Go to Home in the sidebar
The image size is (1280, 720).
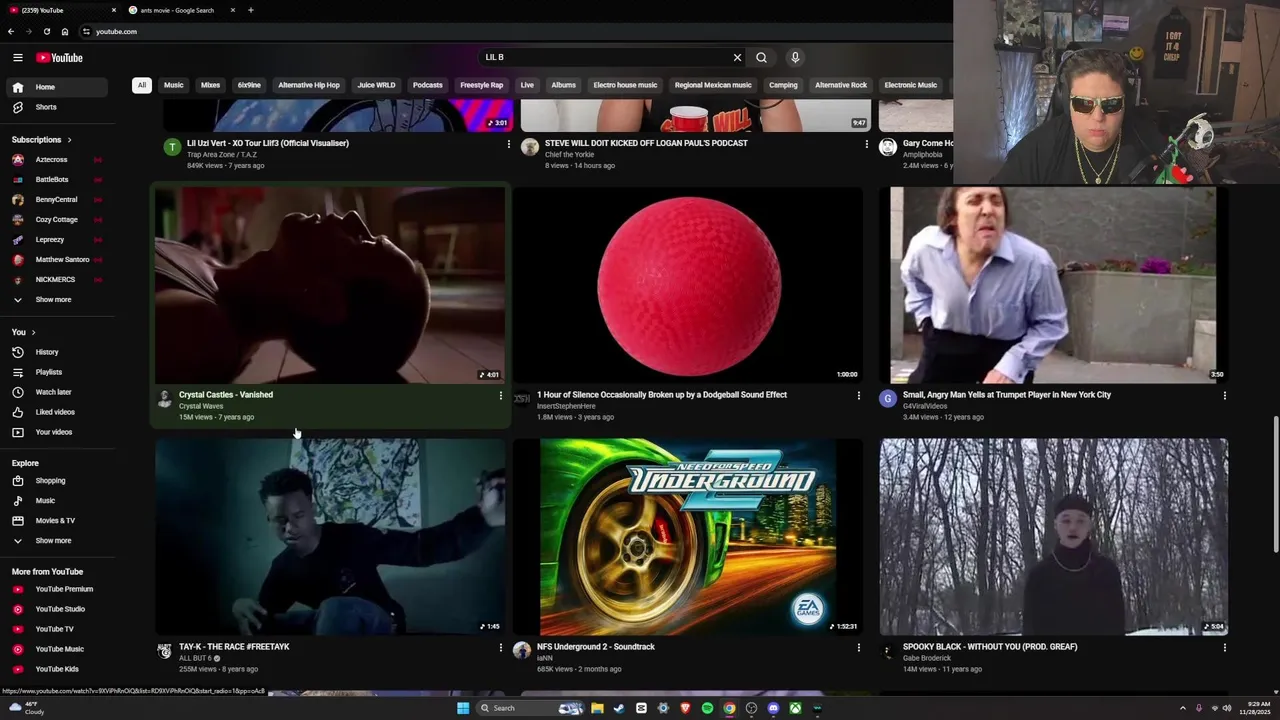[58, 87]
